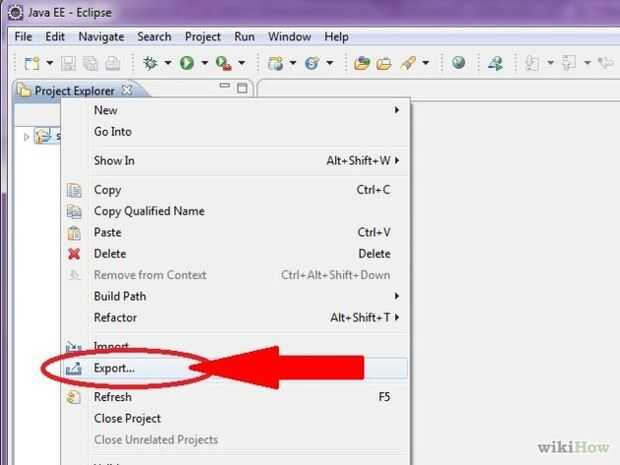This screenshot has height=465, width=620.
Task: Click the Run External Tools icon
Action: (224, 63)
